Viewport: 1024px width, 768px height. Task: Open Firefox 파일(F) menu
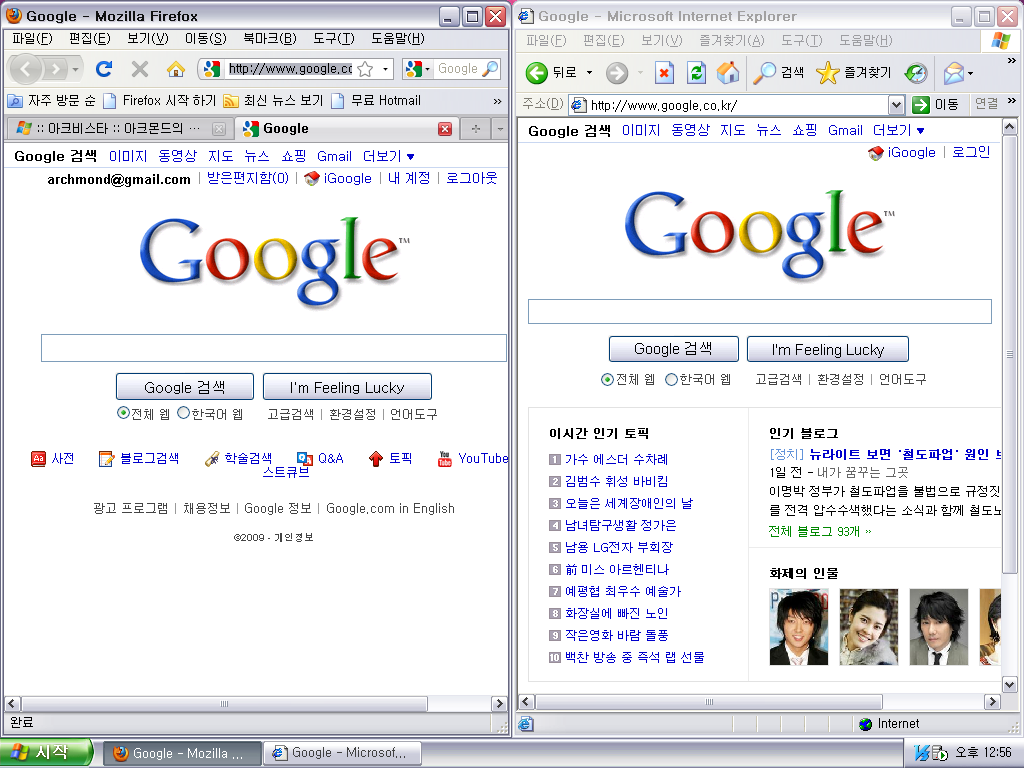pos(32,39)
